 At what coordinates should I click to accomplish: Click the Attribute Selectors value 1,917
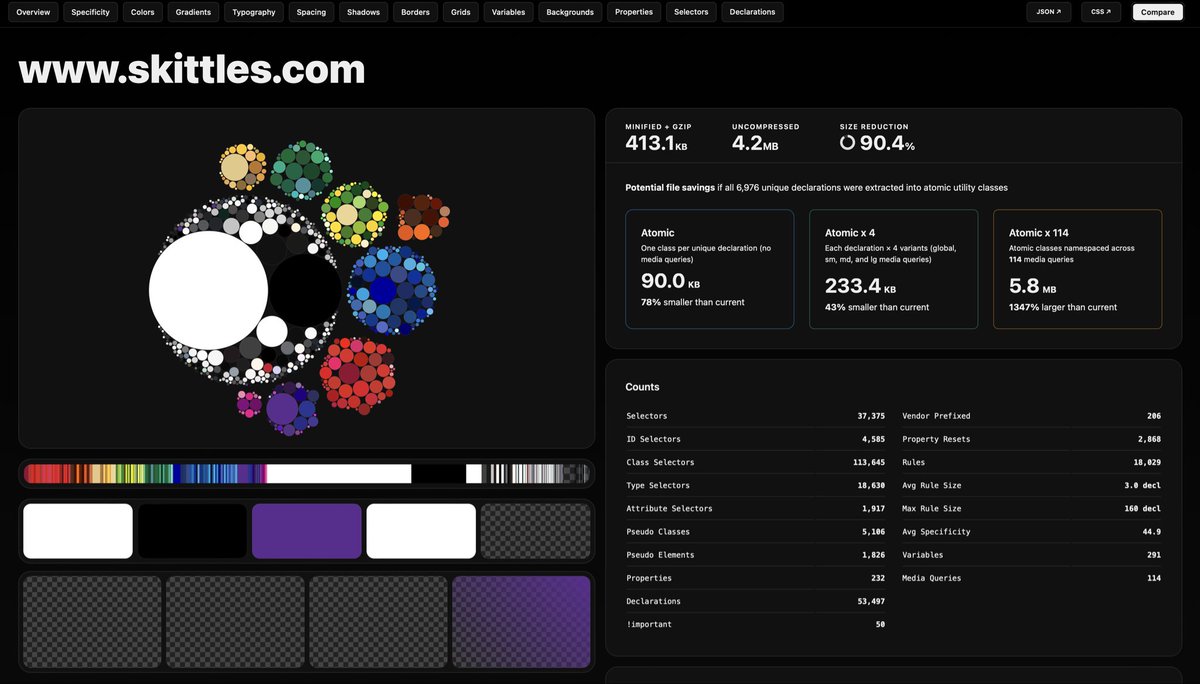coord(873,508)
